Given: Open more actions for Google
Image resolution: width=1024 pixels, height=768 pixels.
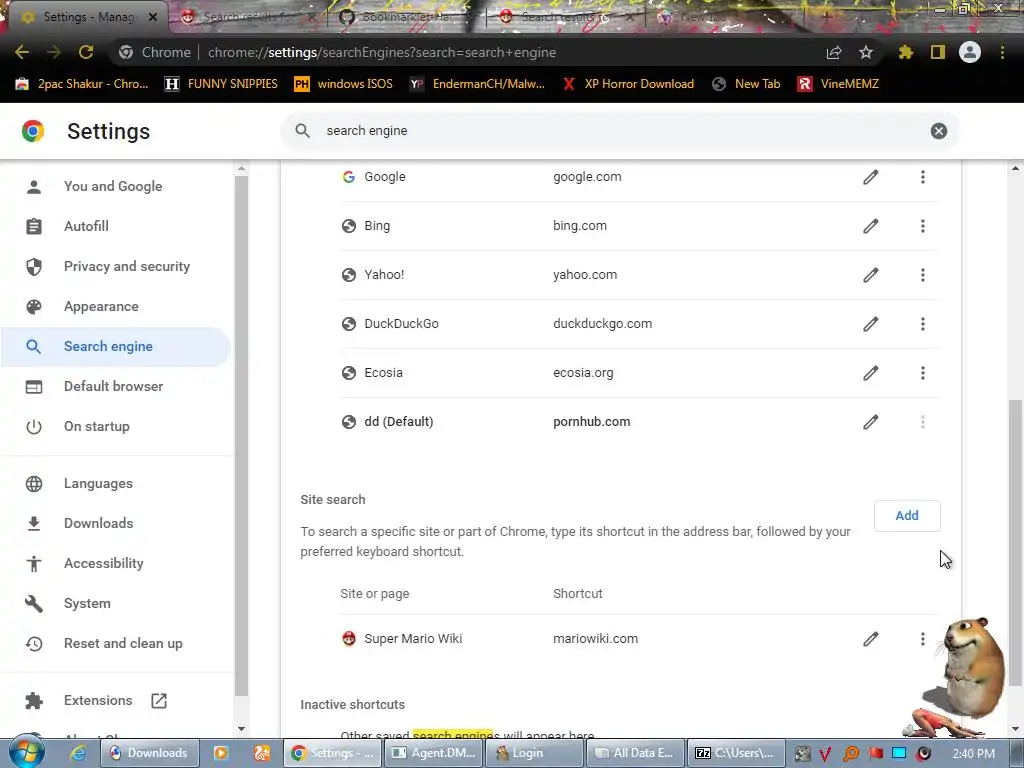Looking at the screenshot, I should click(x=923, y=177).
